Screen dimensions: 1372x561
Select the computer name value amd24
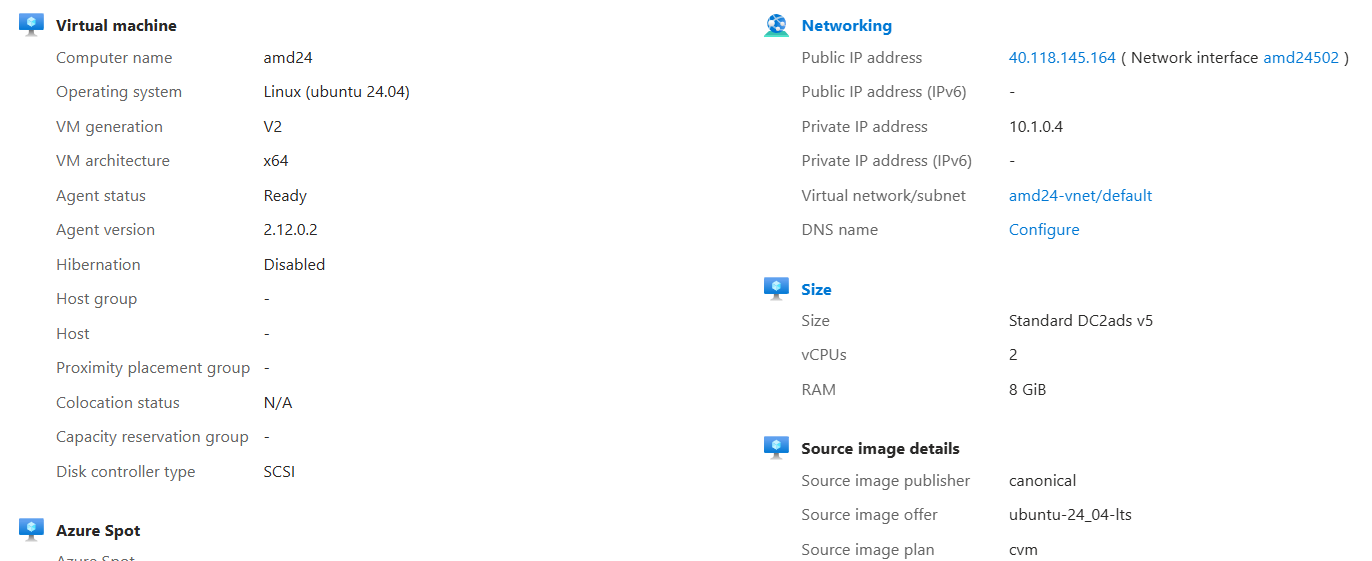tap(288, 58)
